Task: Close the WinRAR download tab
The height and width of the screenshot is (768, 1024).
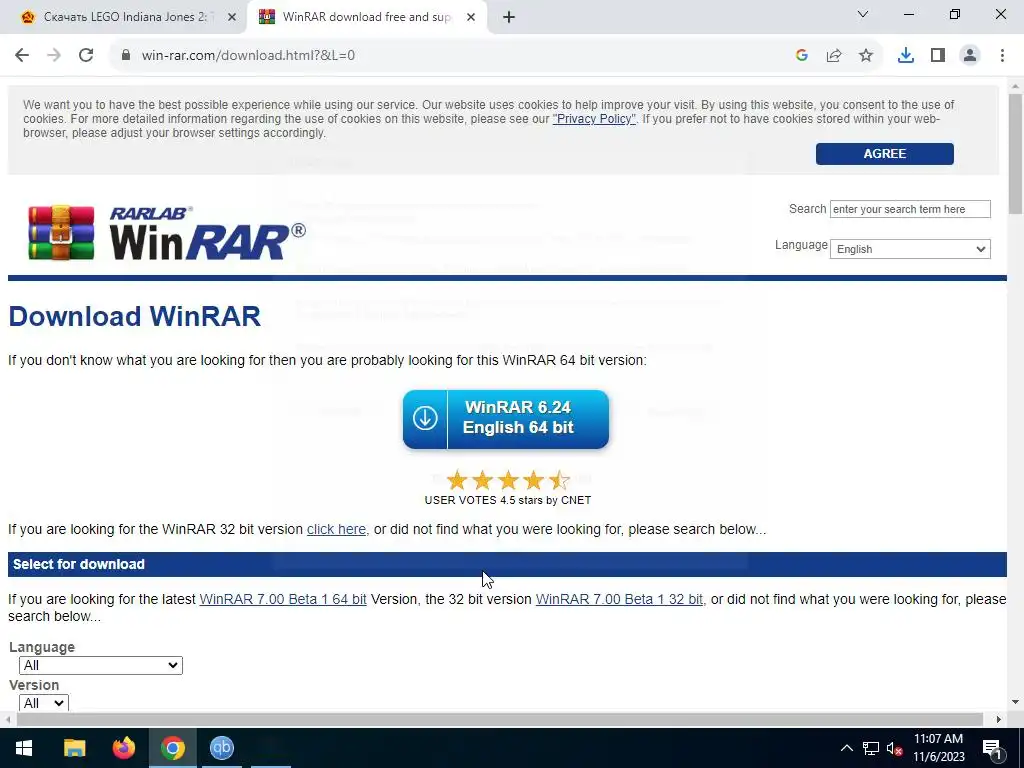Action: 471,17
